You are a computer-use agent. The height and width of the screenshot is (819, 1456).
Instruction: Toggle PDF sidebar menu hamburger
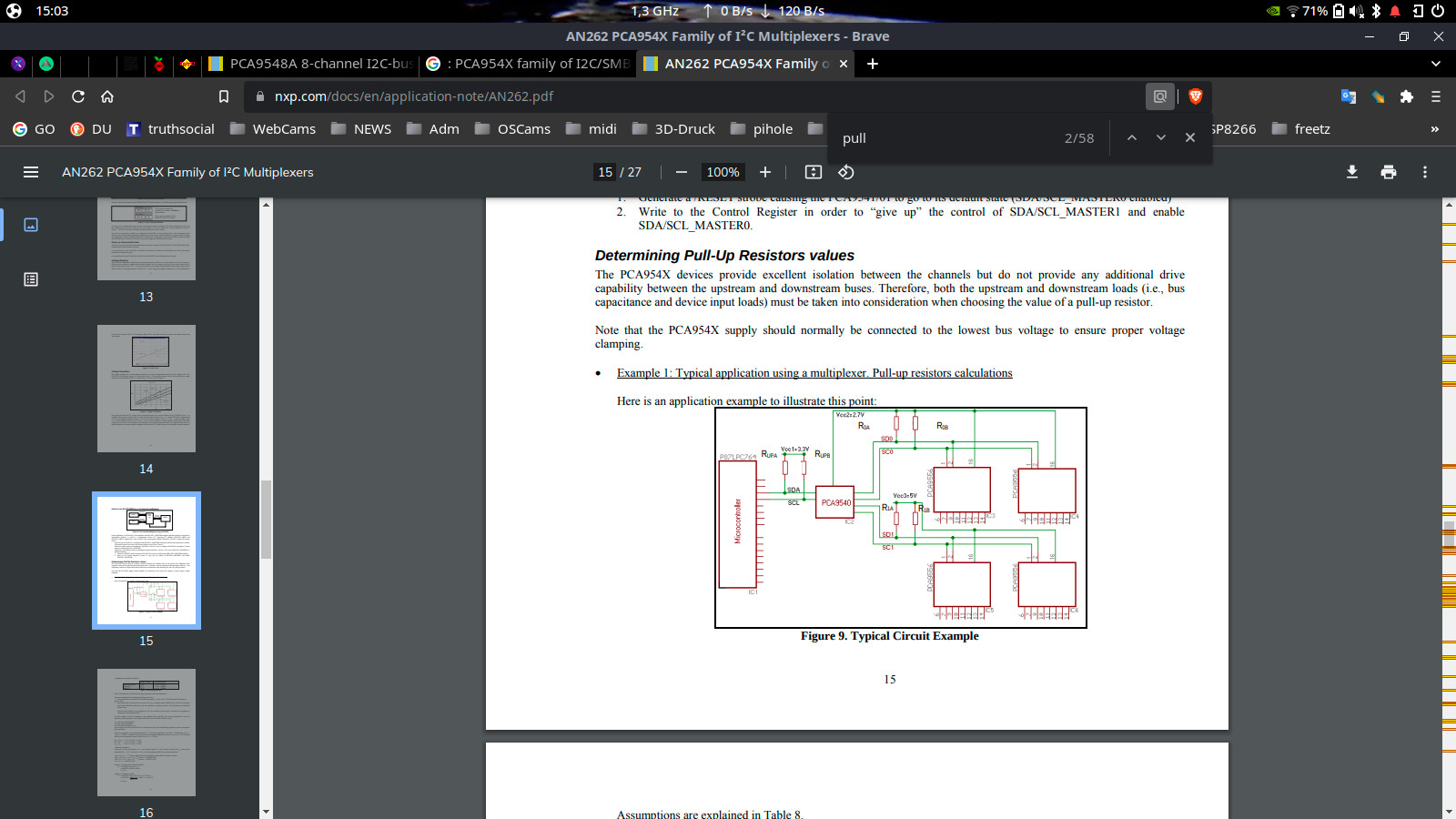(x=31, y=172)
